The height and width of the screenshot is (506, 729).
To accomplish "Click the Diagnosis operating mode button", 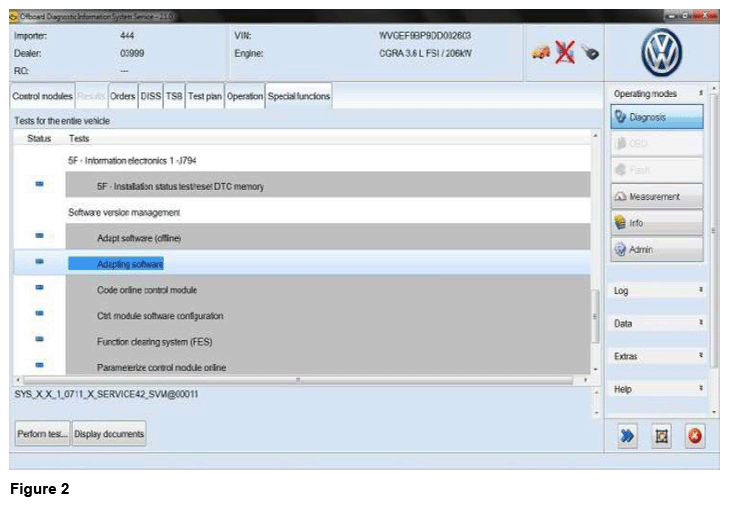I will pyautogui.click(x=657, y=117).
